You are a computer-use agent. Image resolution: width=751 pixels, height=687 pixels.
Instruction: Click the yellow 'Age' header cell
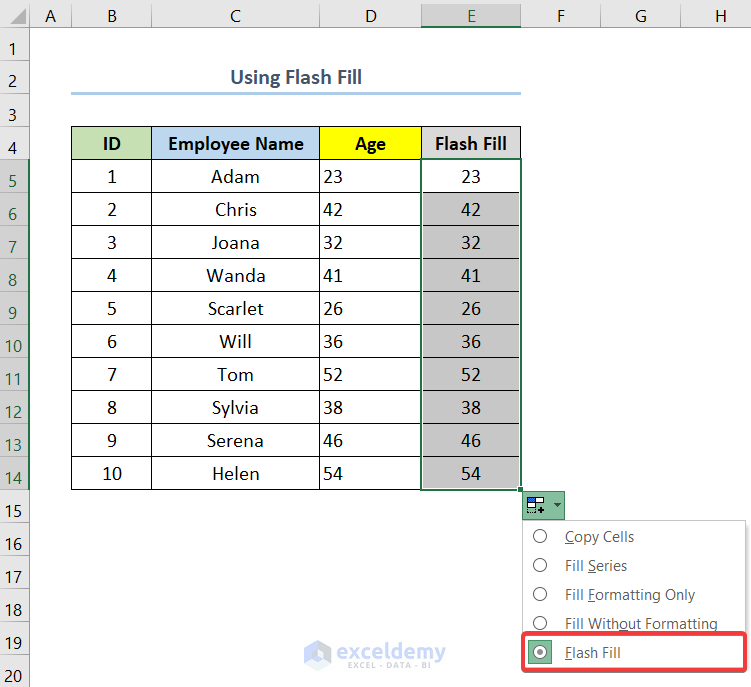(x=370, y=143)
